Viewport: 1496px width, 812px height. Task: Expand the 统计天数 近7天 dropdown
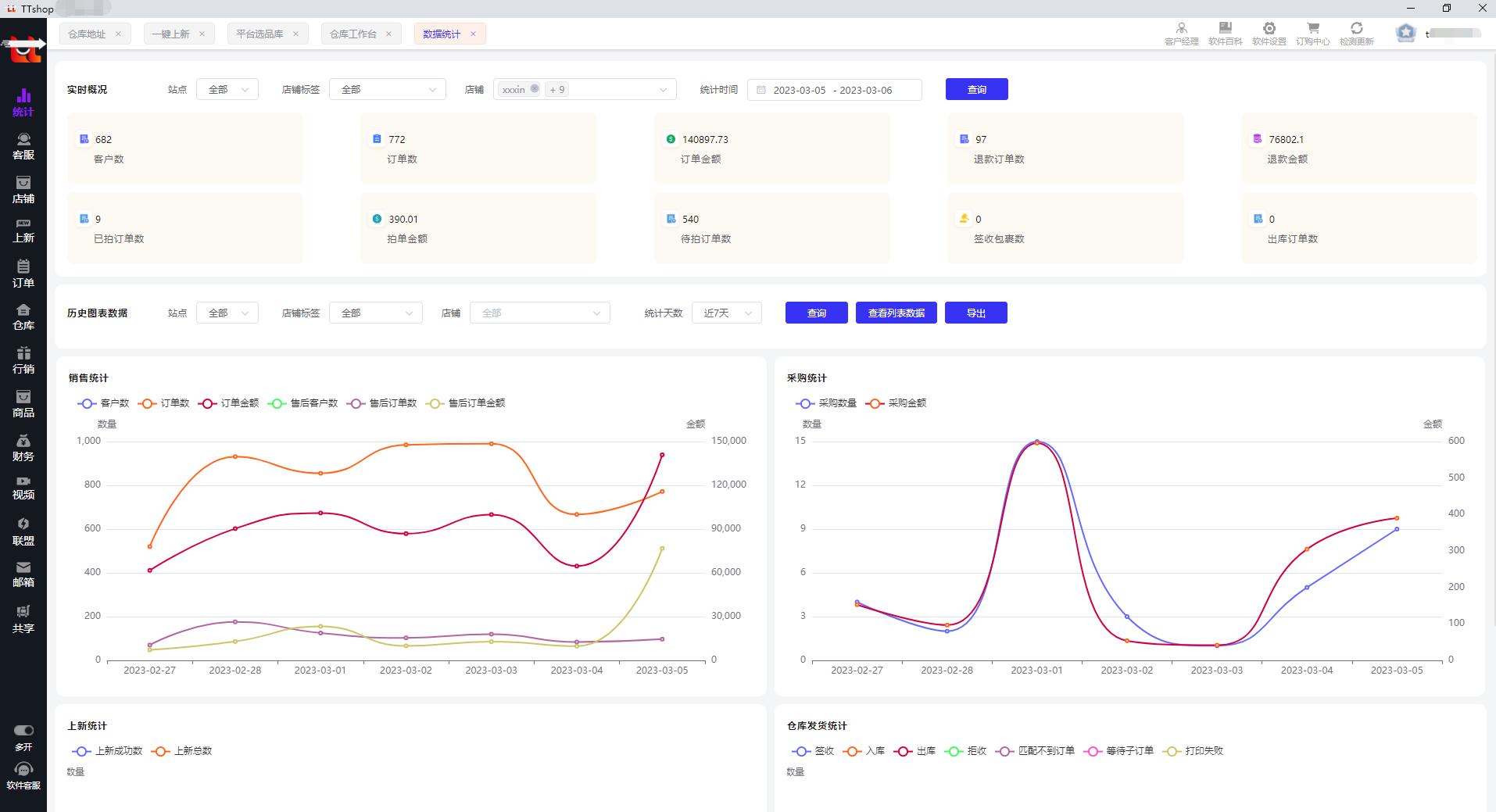(x=726, y=313)
